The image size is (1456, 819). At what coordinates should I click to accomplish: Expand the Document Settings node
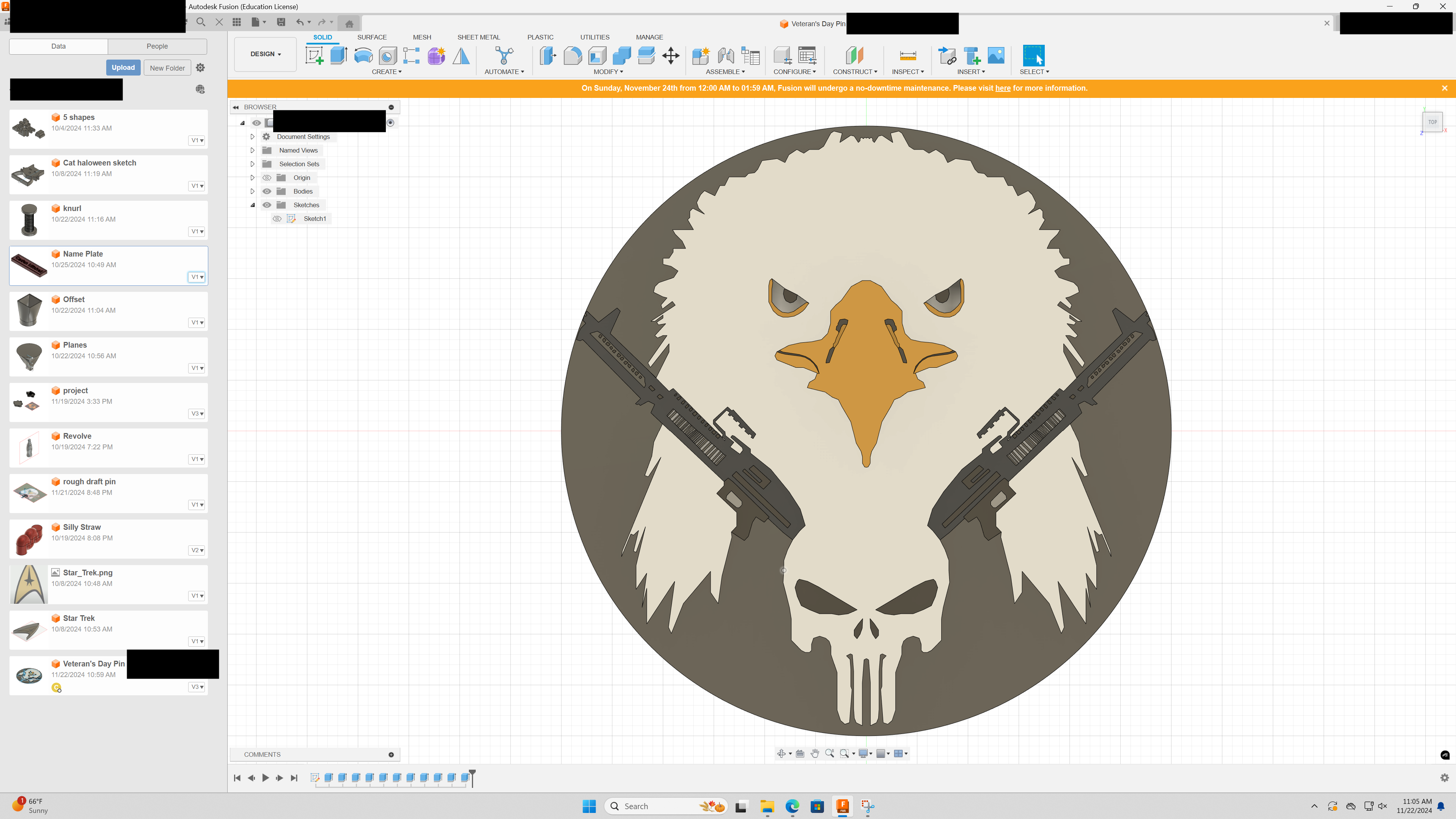pyautogui.click(x=253, y=137)
